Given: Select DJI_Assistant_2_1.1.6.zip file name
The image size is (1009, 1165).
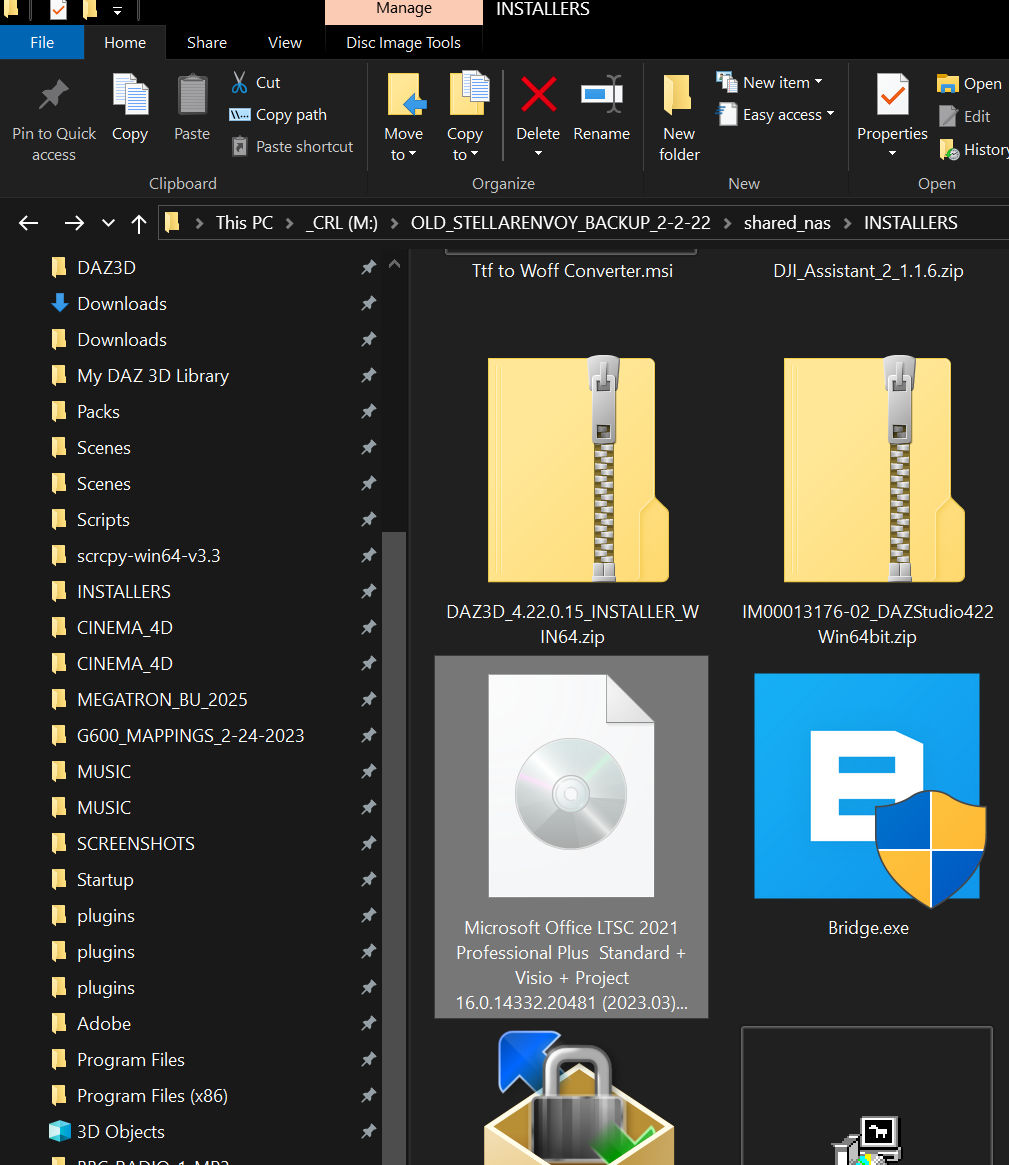Looking at the screenshot, I should tap(868, 270).
